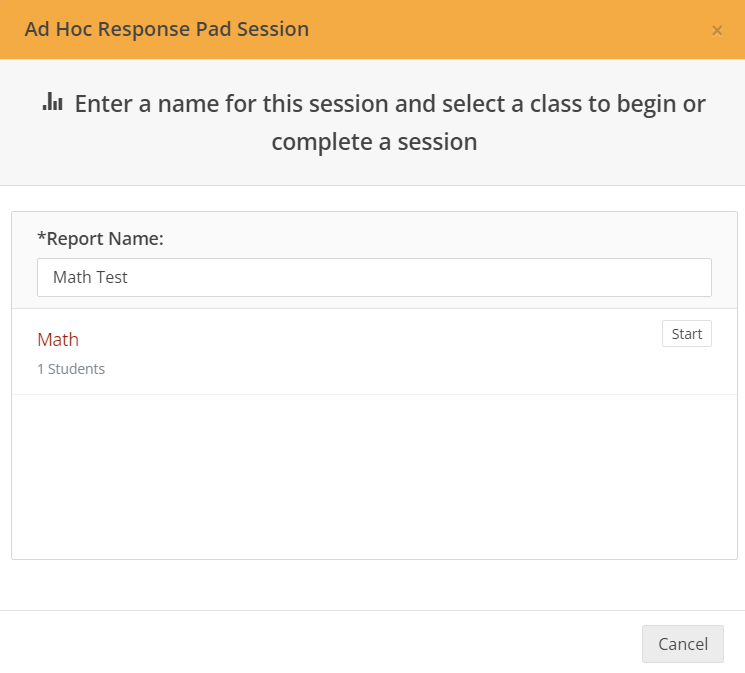Place the cursor after 'Math Test' text
This screenshot has height=673, width=745.
[128, 277]
